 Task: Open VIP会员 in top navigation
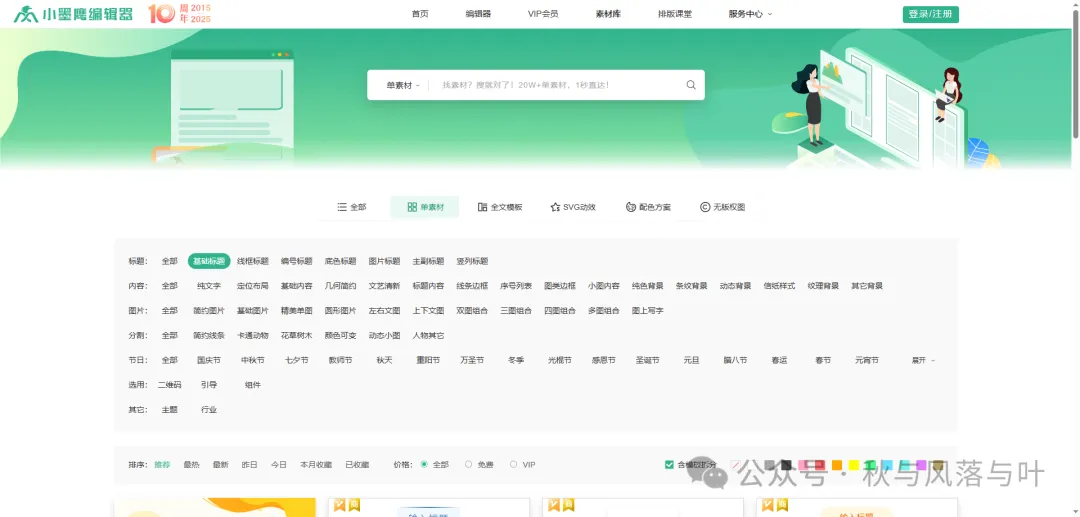point(543,14)
